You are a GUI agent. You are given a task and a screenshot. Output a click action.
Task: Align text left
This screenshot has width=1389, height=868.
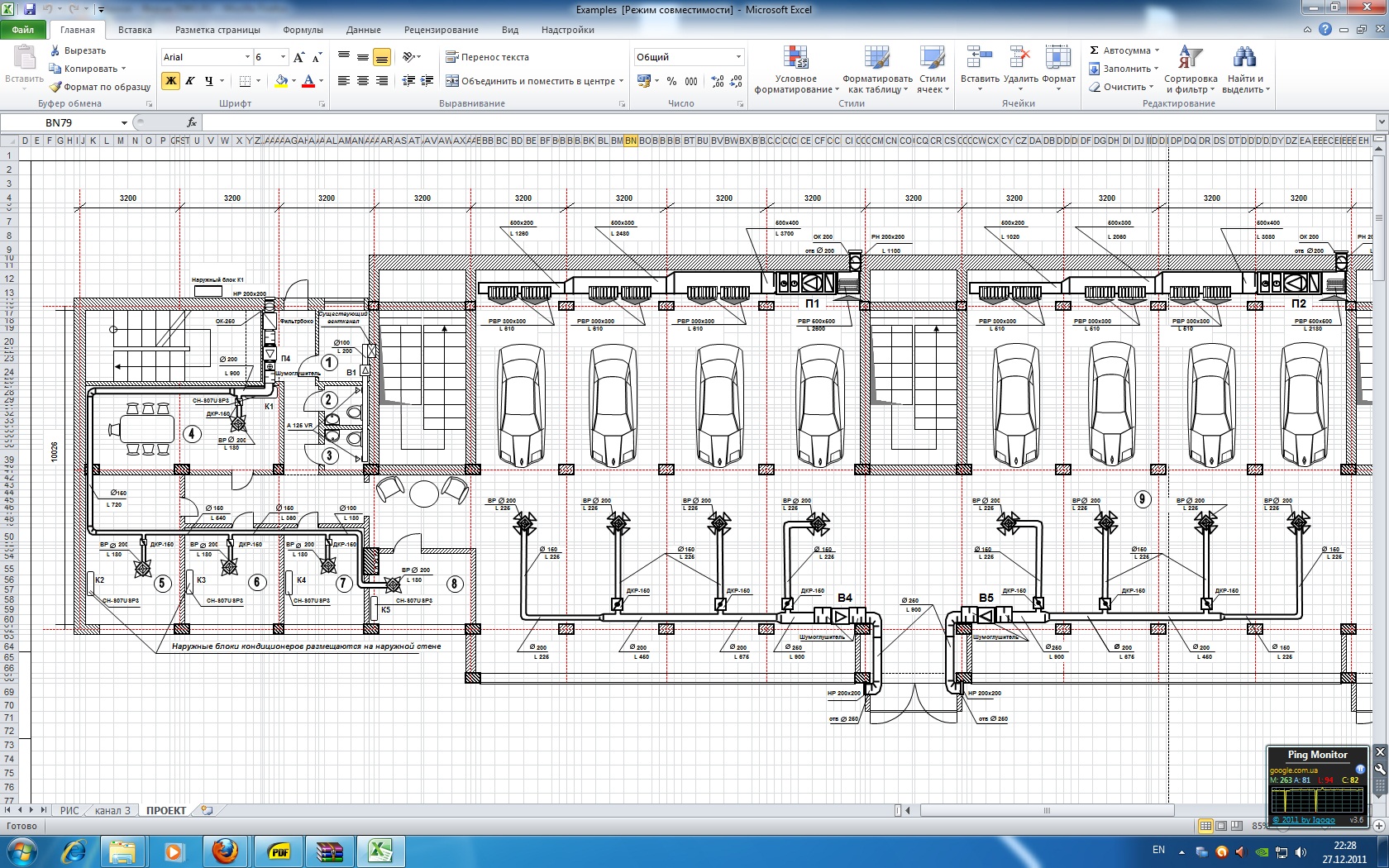pos(344,81)
